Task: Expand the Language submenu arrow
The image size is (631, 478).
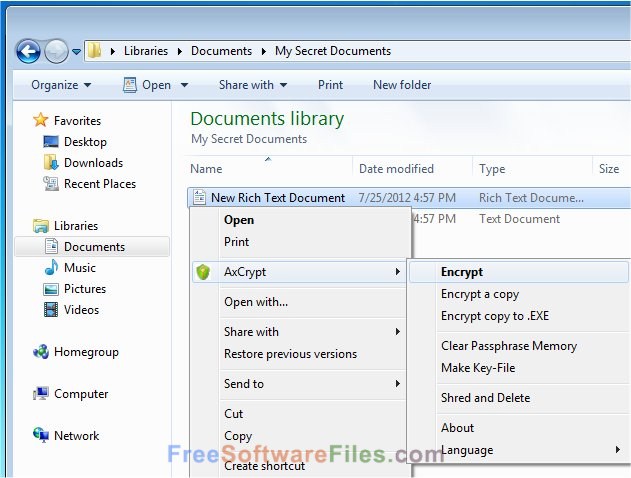Action: point(618,449)
